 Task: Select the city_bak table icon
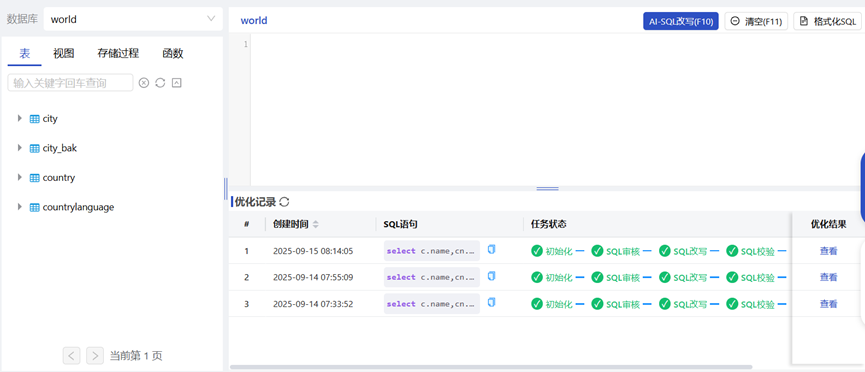pos(34,148)
